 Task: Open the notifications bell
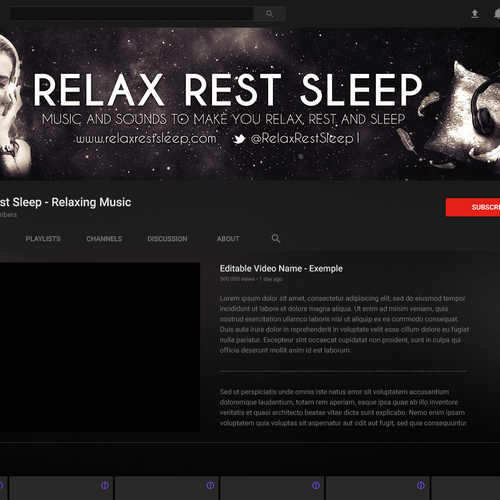click(497, 14)
